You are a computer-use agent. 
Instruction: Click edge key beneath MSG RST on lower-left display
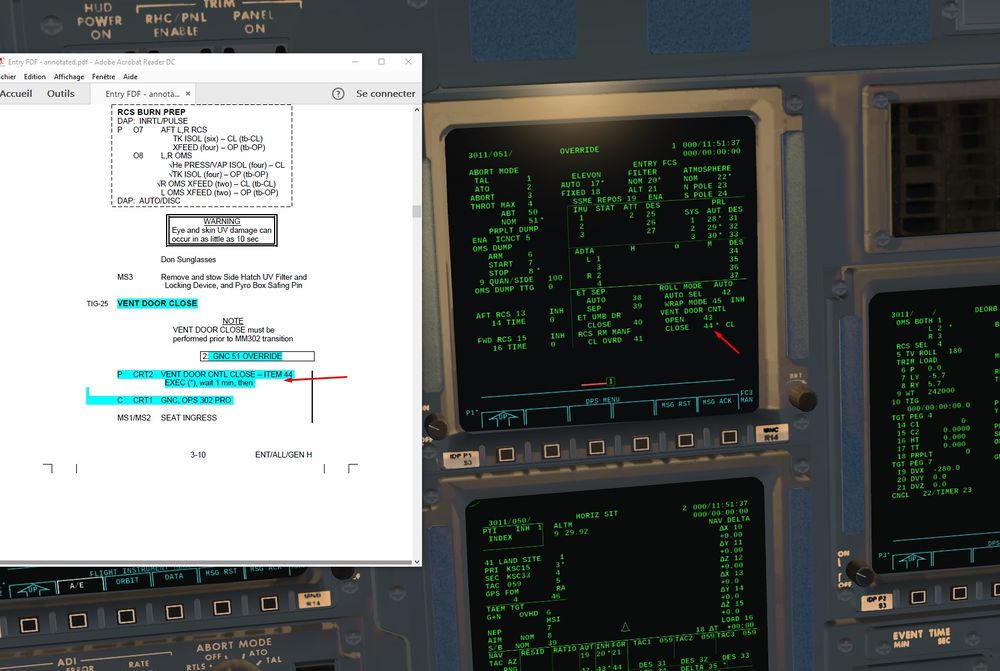pos(222,607)
